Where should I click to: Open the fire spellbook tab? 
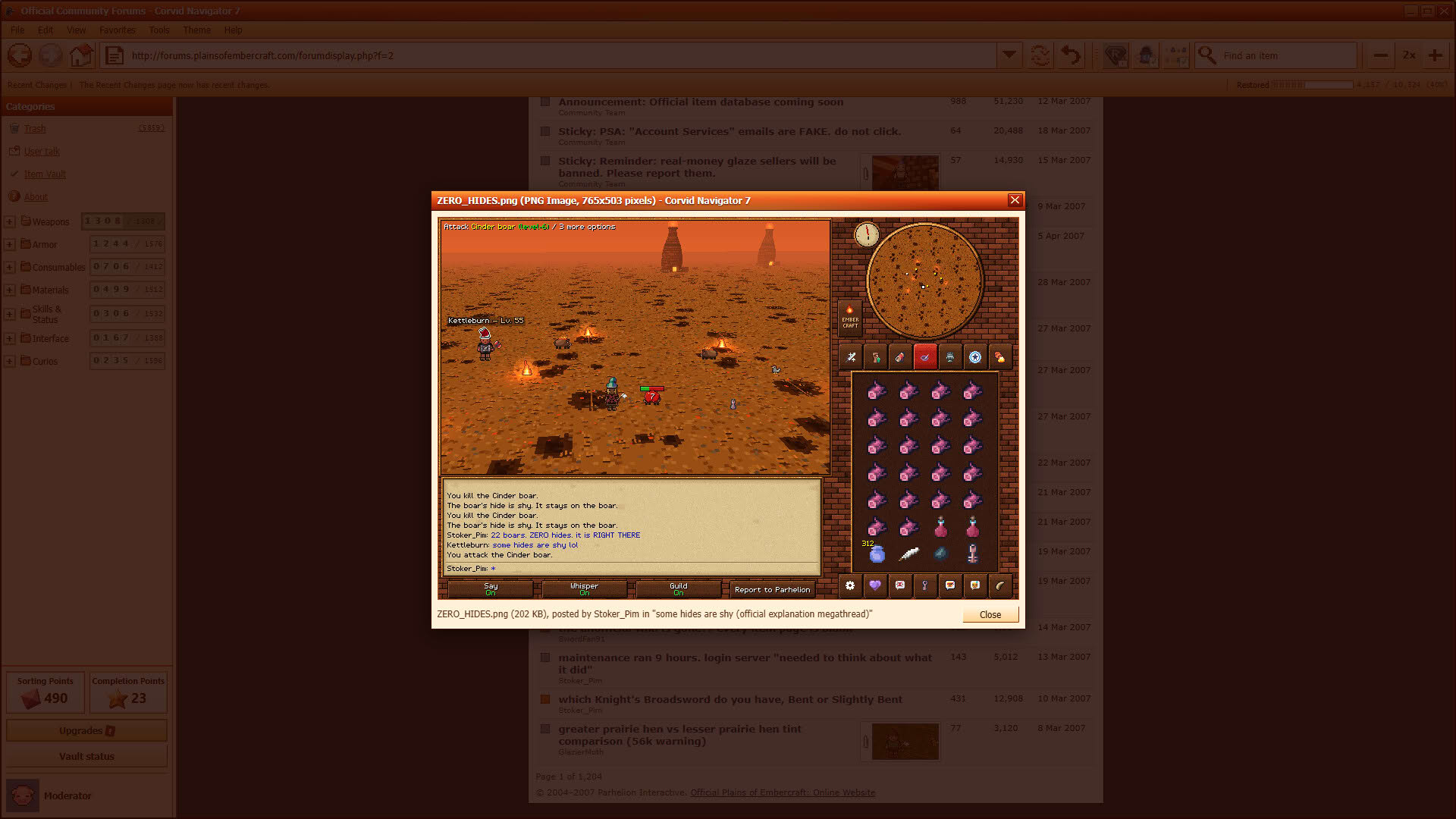[999, 357]
